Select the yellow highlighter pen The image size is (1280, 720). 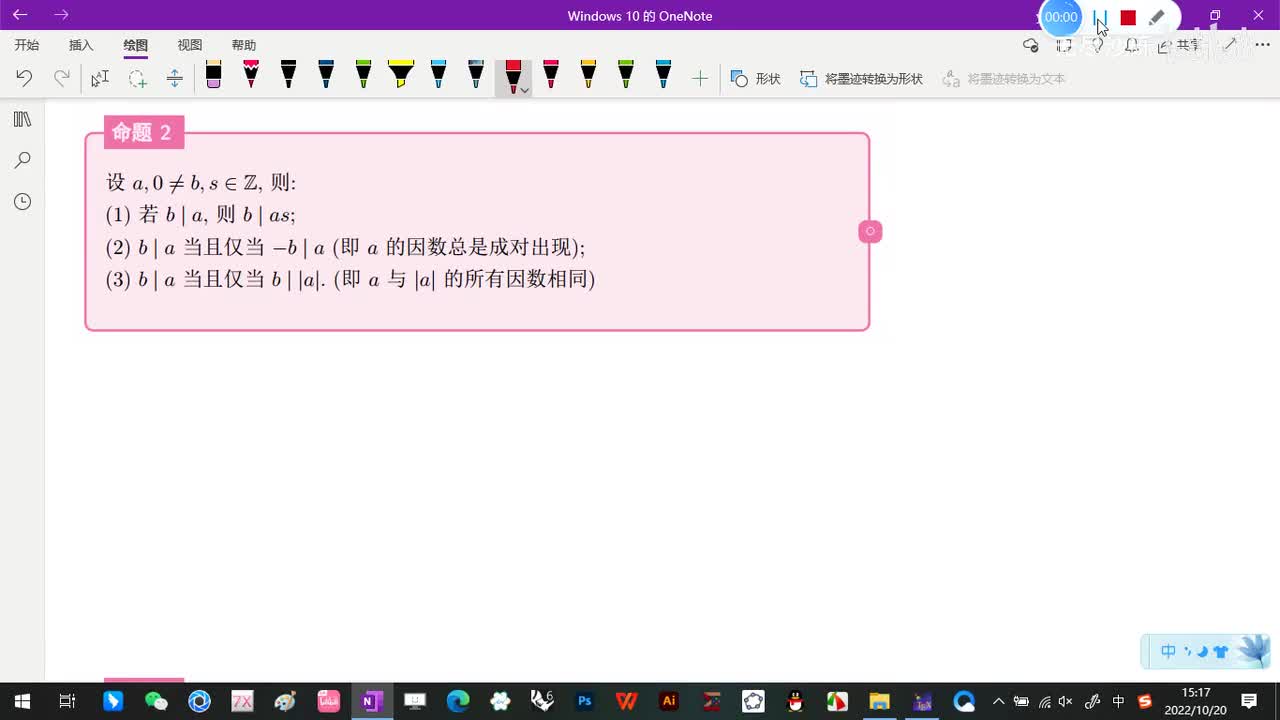tap(400, 75)
